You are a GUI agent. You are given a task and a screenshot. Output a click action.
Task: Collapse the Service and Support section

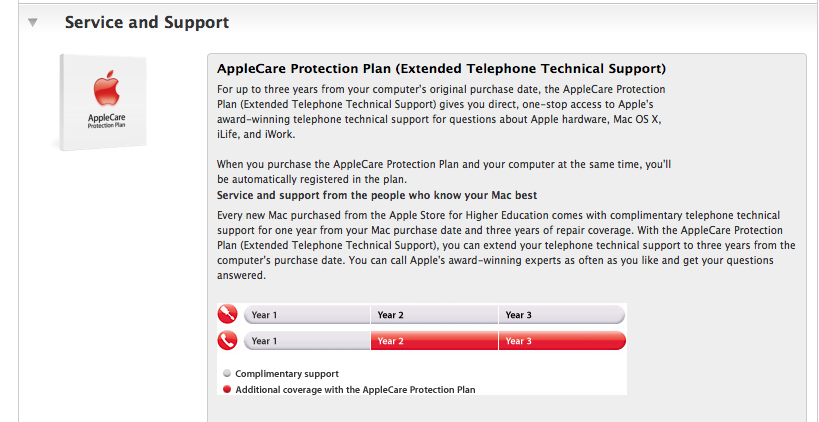(33, 22)
